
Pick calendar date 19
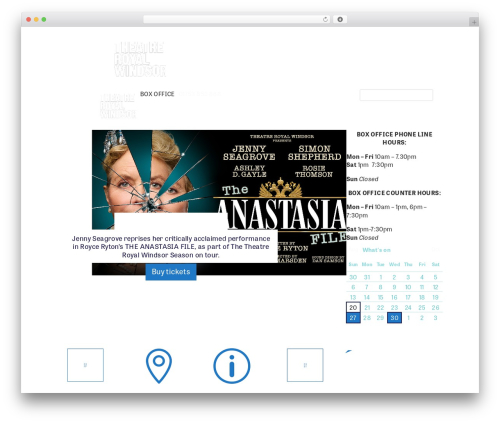[x=435, y=297]
